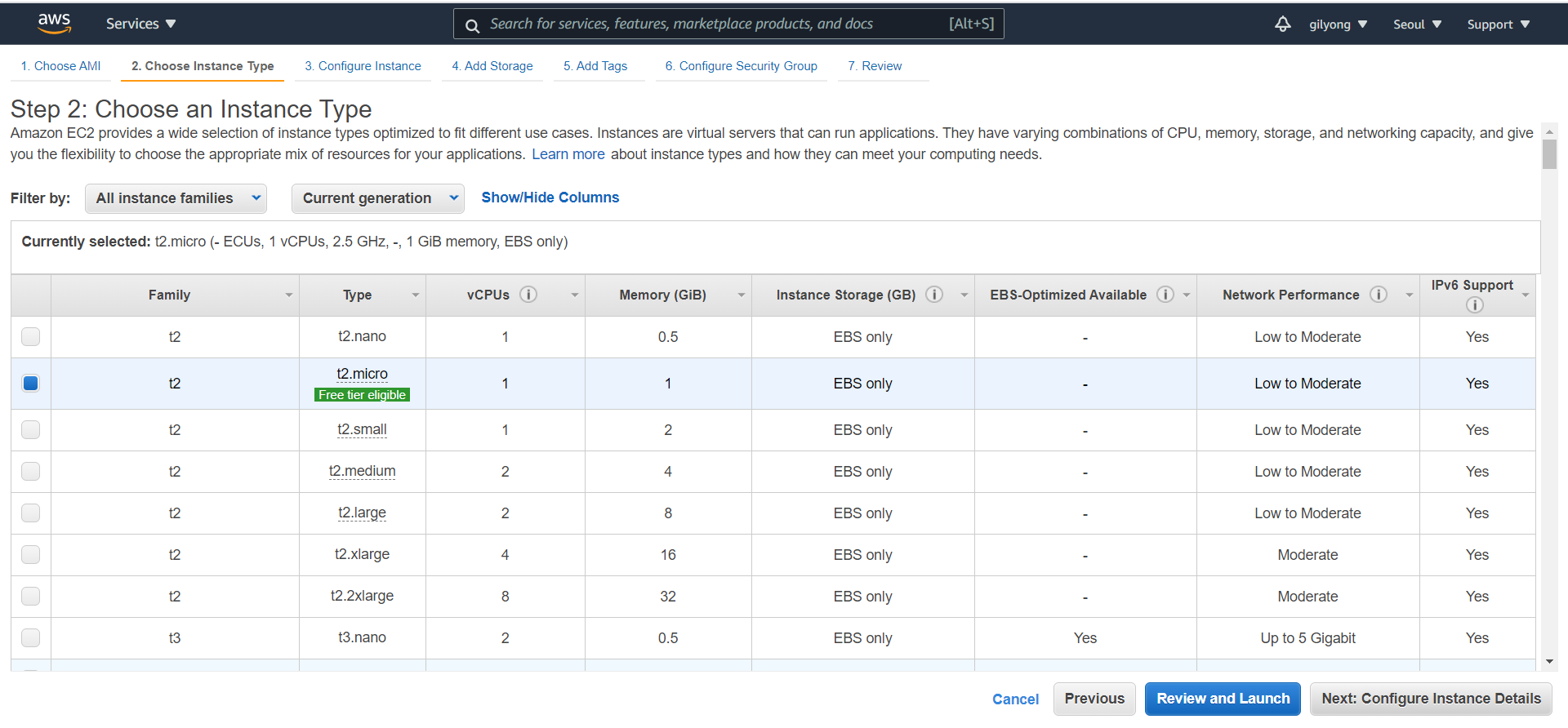Go to step 3. Configure Instance
Screen dimensions: 1568x728
[x=363, y=66]
